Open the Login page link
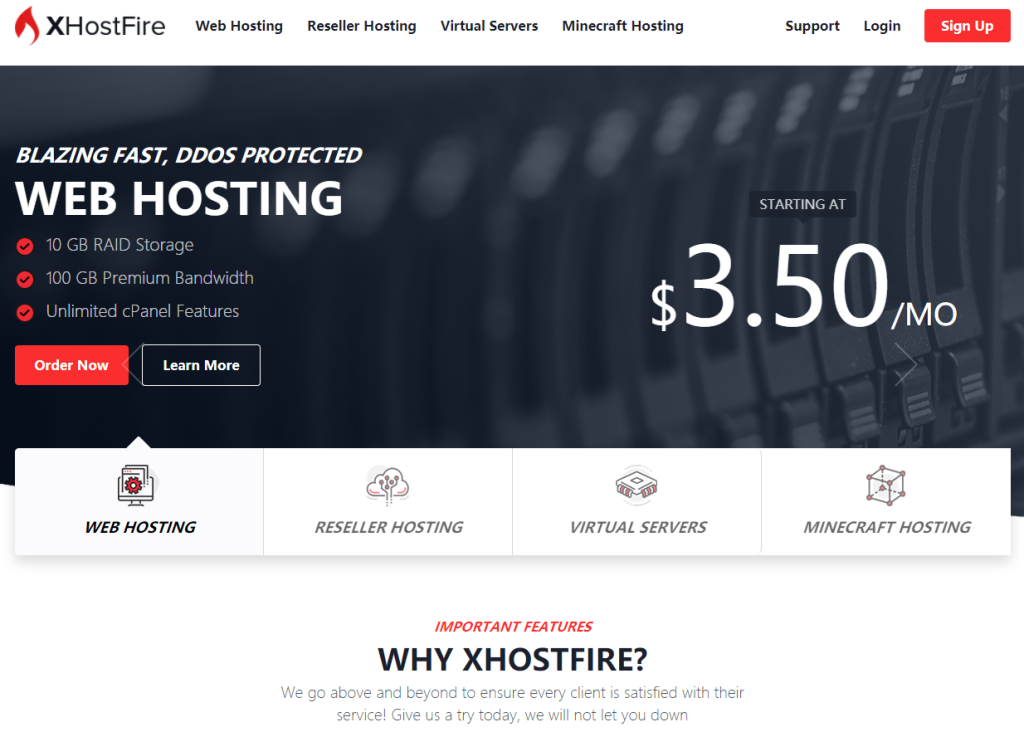The image size is (1024, 732). coord(882,26)
